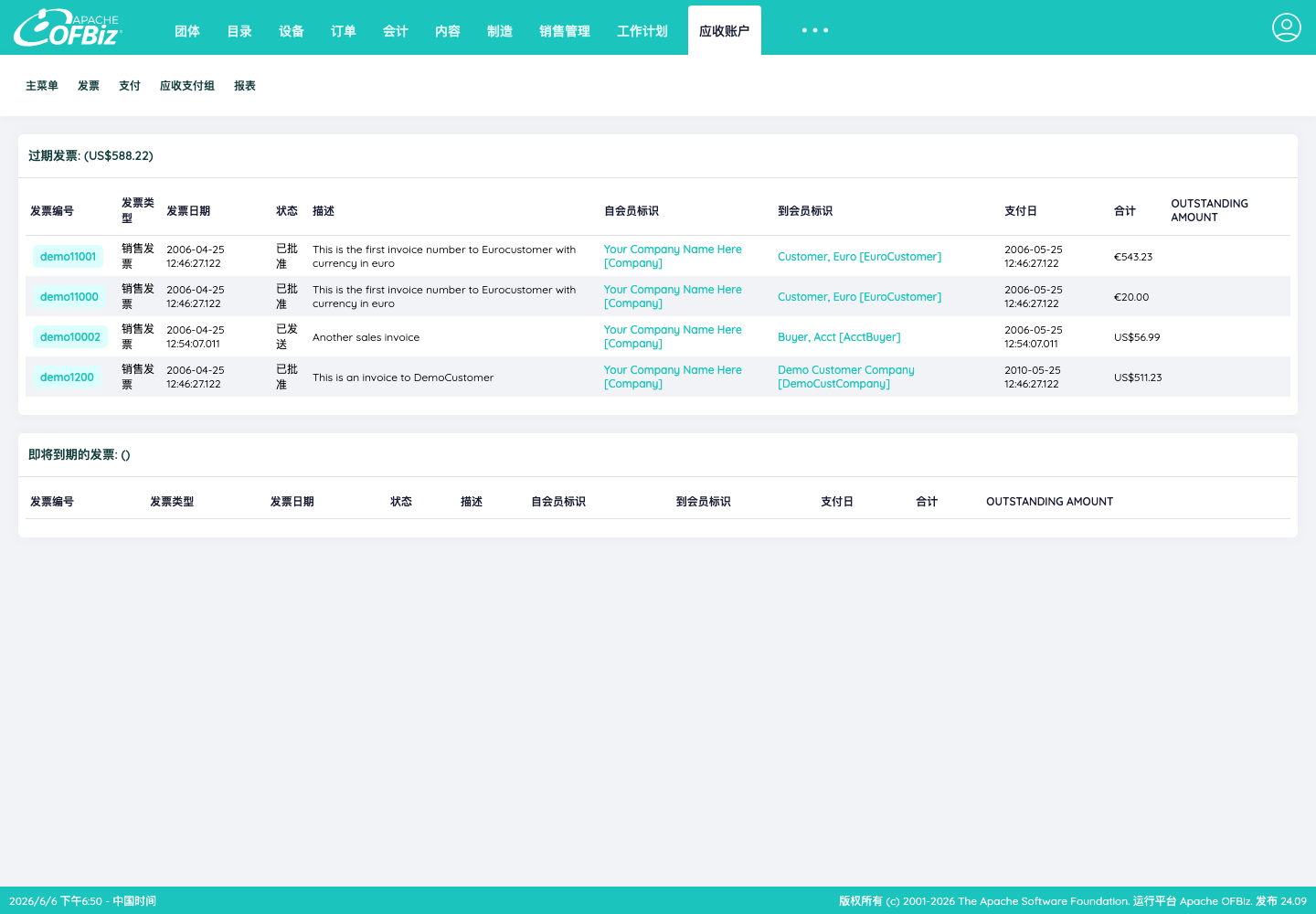This screenshot has height=914, width=1316.
Task: Click the 已发送 status cell
Action: 287,336
